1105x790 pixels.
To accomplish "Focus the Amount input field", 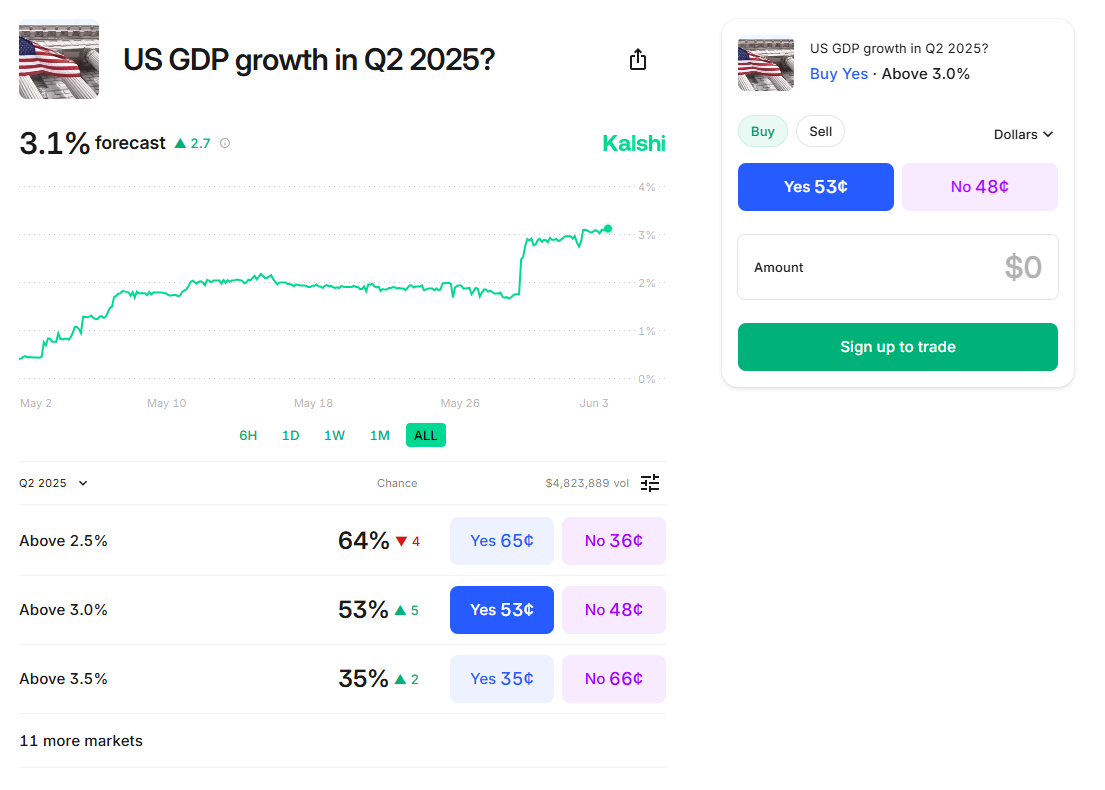I will [x=898, y=267].
